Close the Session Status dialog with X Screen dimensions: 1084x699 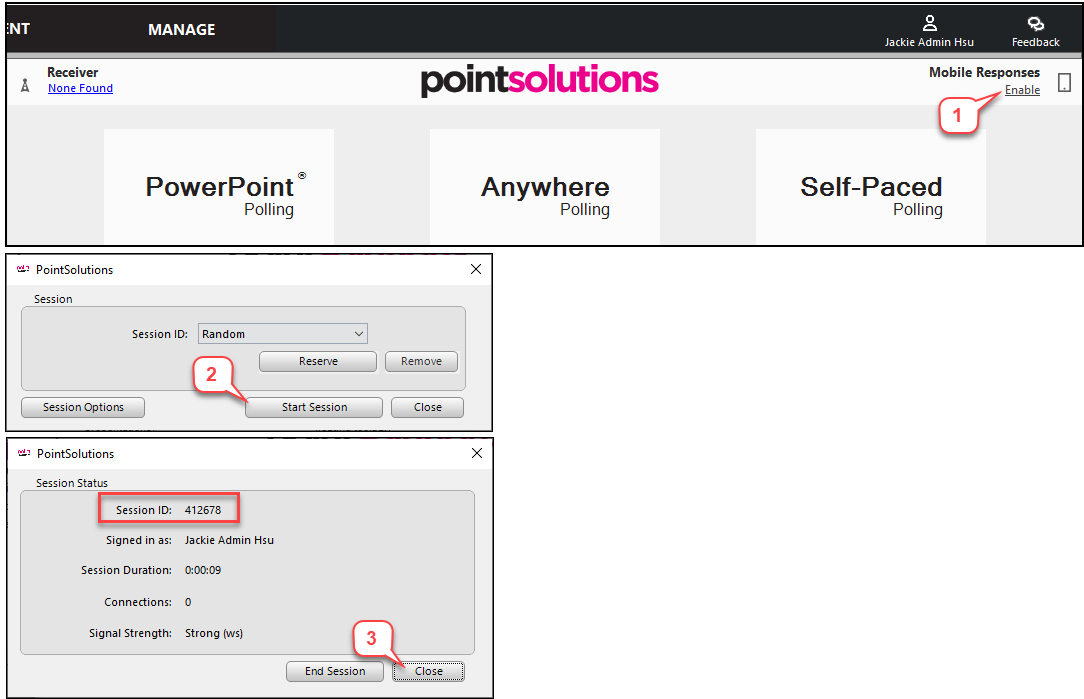click(x=476, y=453)
